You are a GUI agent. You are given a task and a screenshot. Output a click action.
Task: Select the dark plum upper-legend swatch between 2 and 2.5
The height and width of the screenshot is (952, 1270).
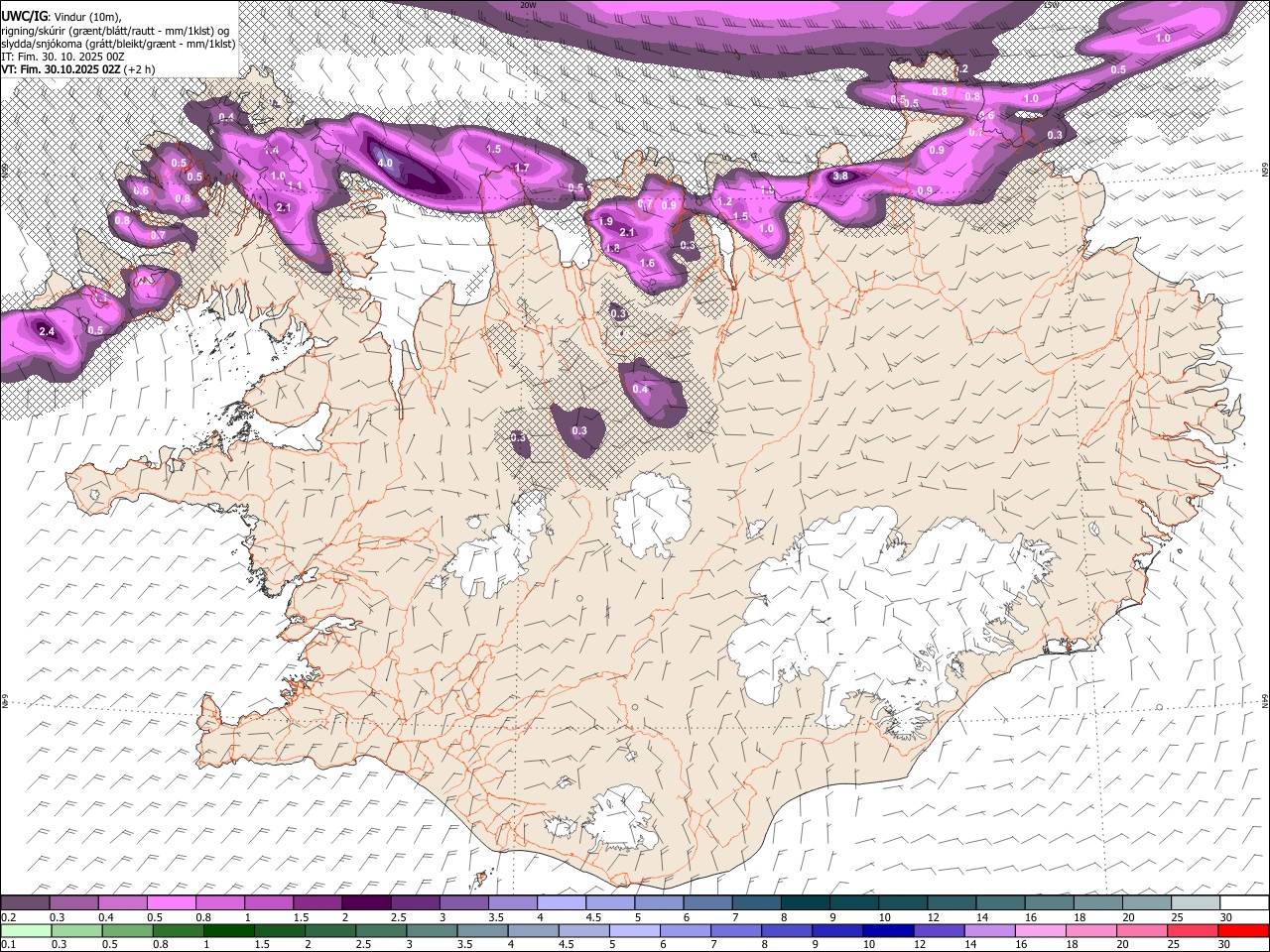coord(365,903)
